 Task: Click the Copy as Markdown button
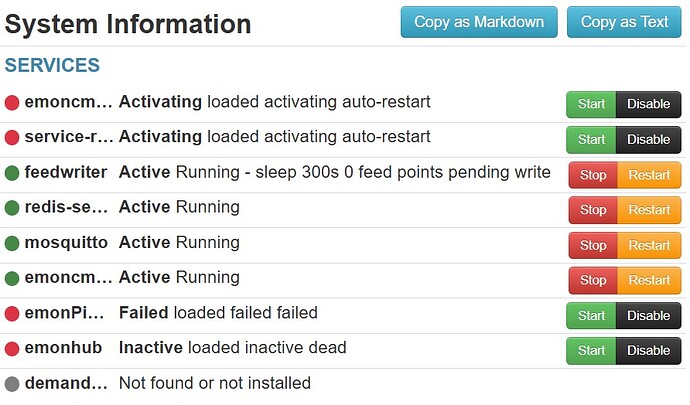pyautogui.click(x=479, y=22)
